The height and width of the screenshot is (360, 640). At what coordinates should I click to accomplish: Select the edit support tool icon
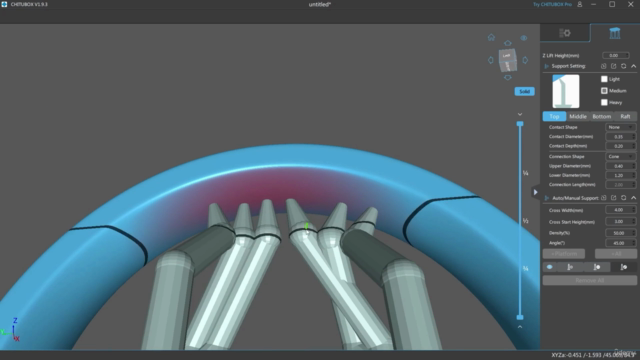pos(597,267)
